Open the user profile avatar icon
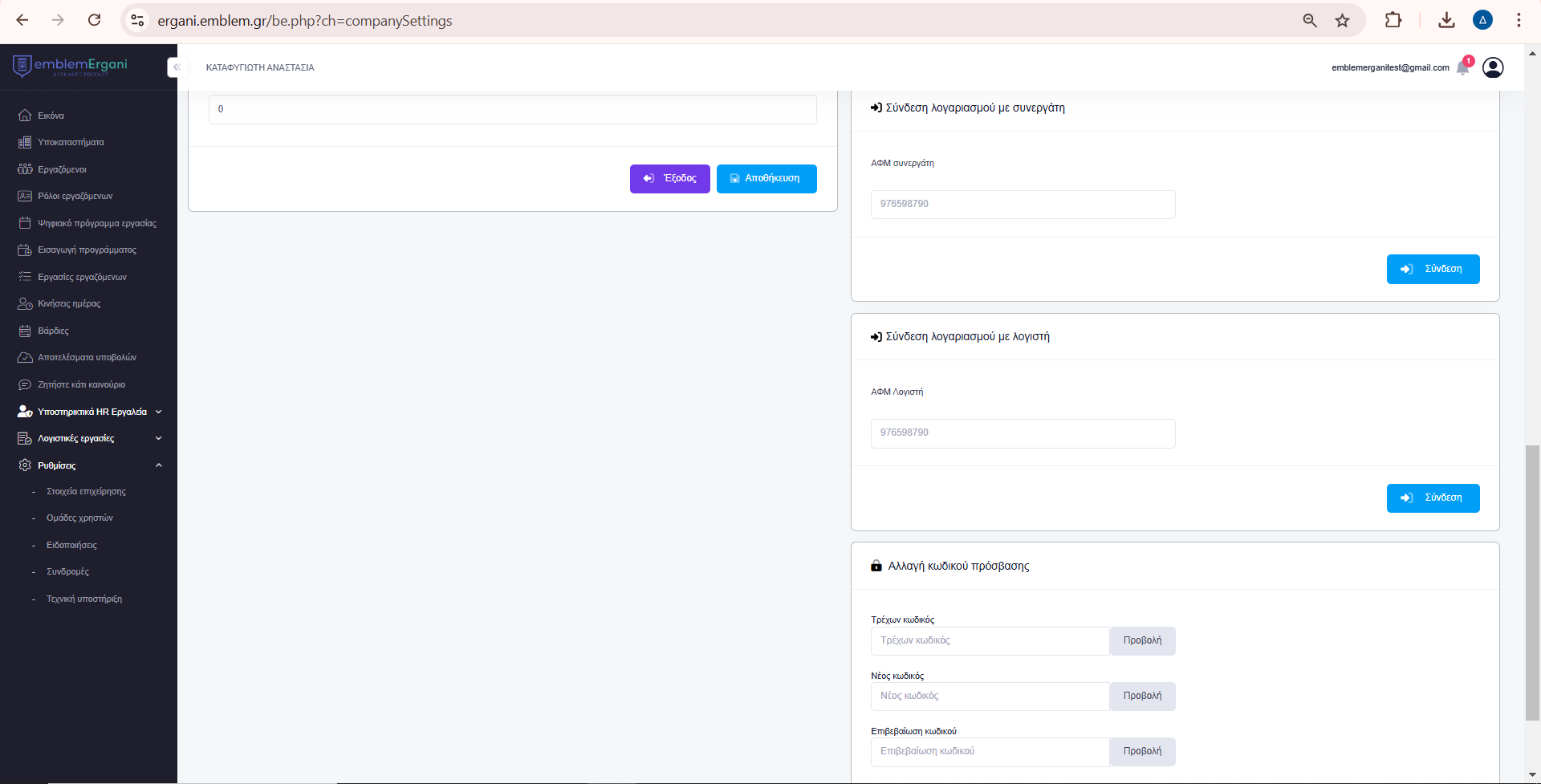This screenshot has width=1541, height=784. (x=1493, y=68)
